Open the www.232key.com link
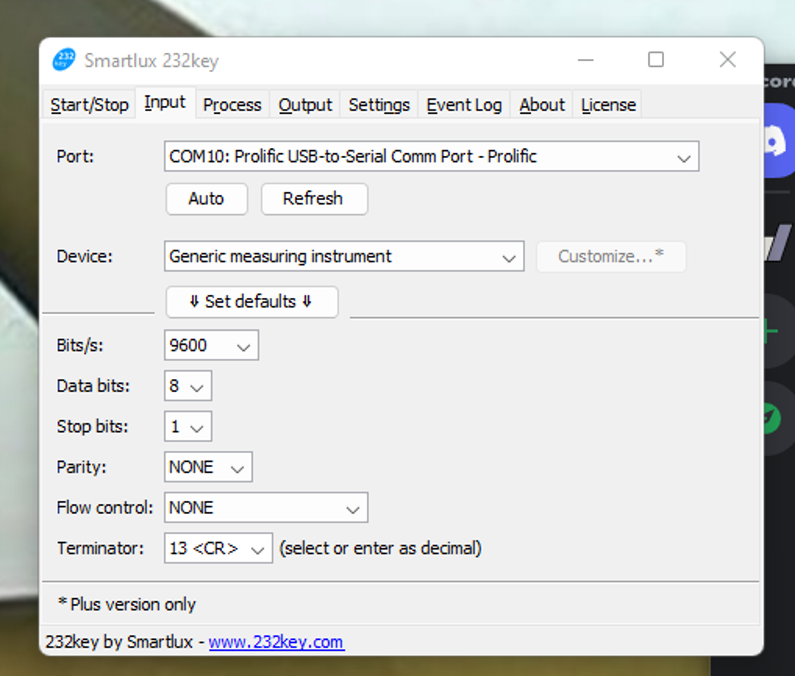795x676 pixels. click(x=276, y=642)
